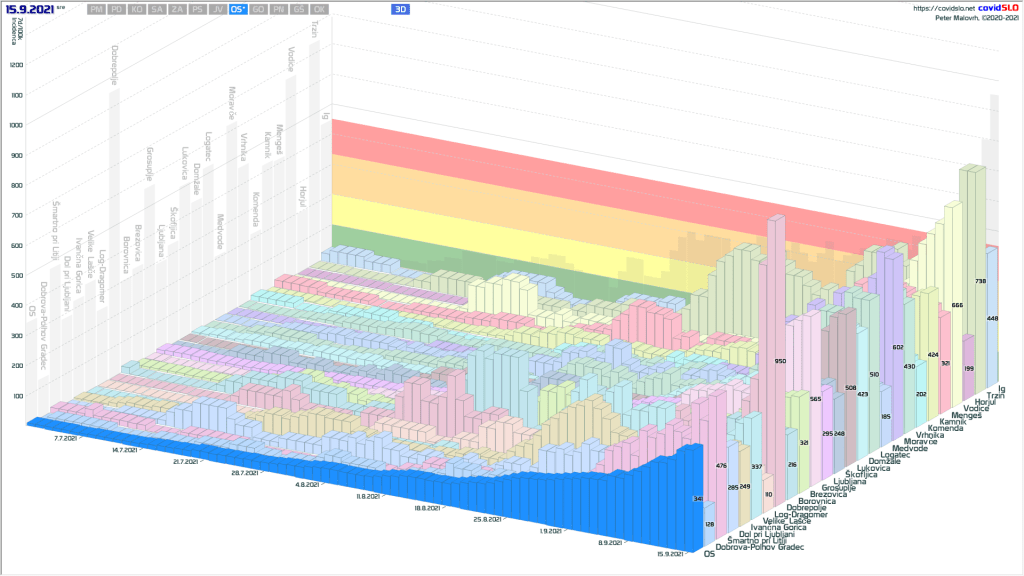Switch to the KO region tab
This screenshot has height=576, width=1024.
click(137, 9)
